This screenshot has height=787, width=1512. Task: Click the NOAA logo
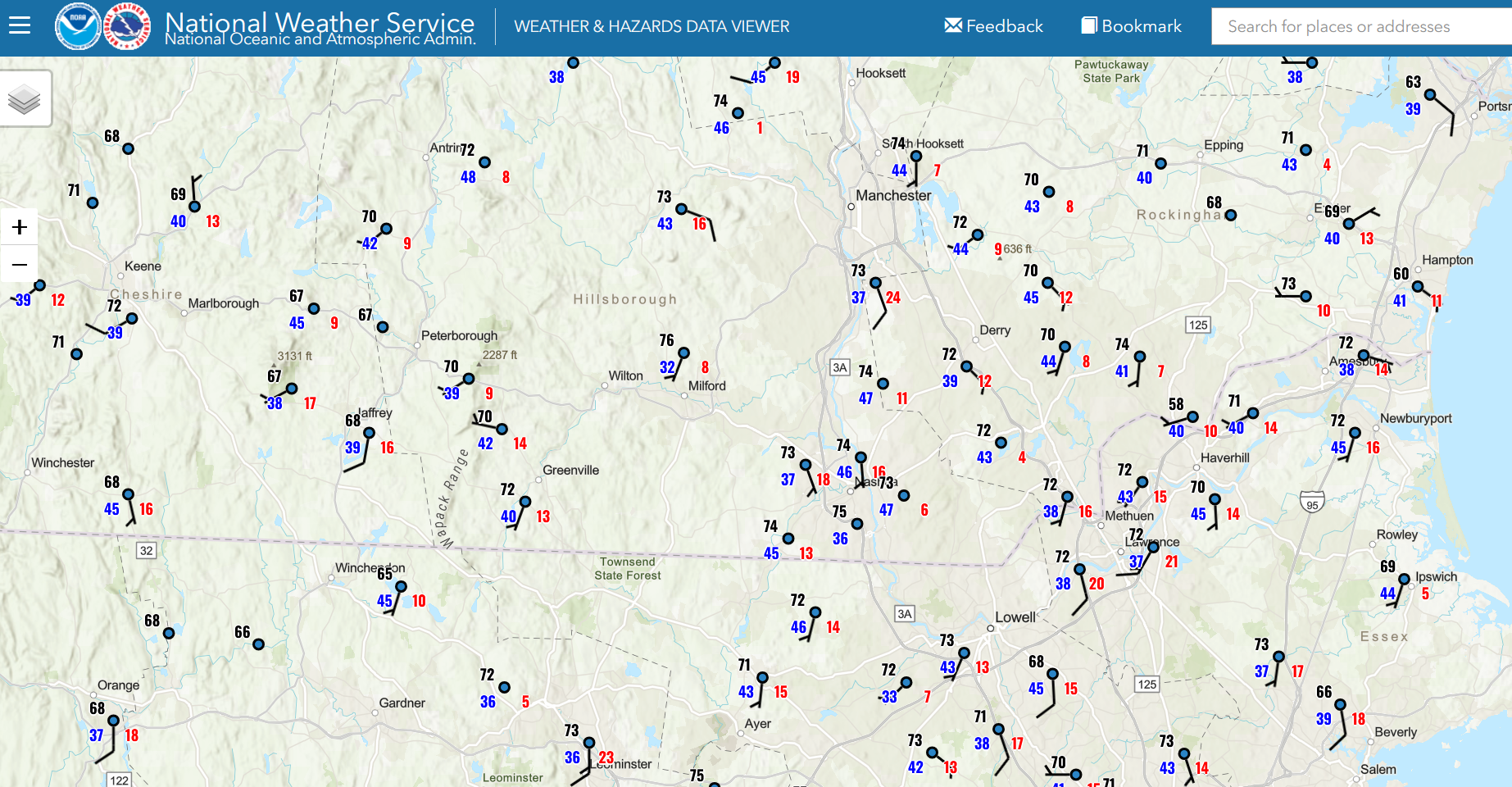[x=78, y=26]
